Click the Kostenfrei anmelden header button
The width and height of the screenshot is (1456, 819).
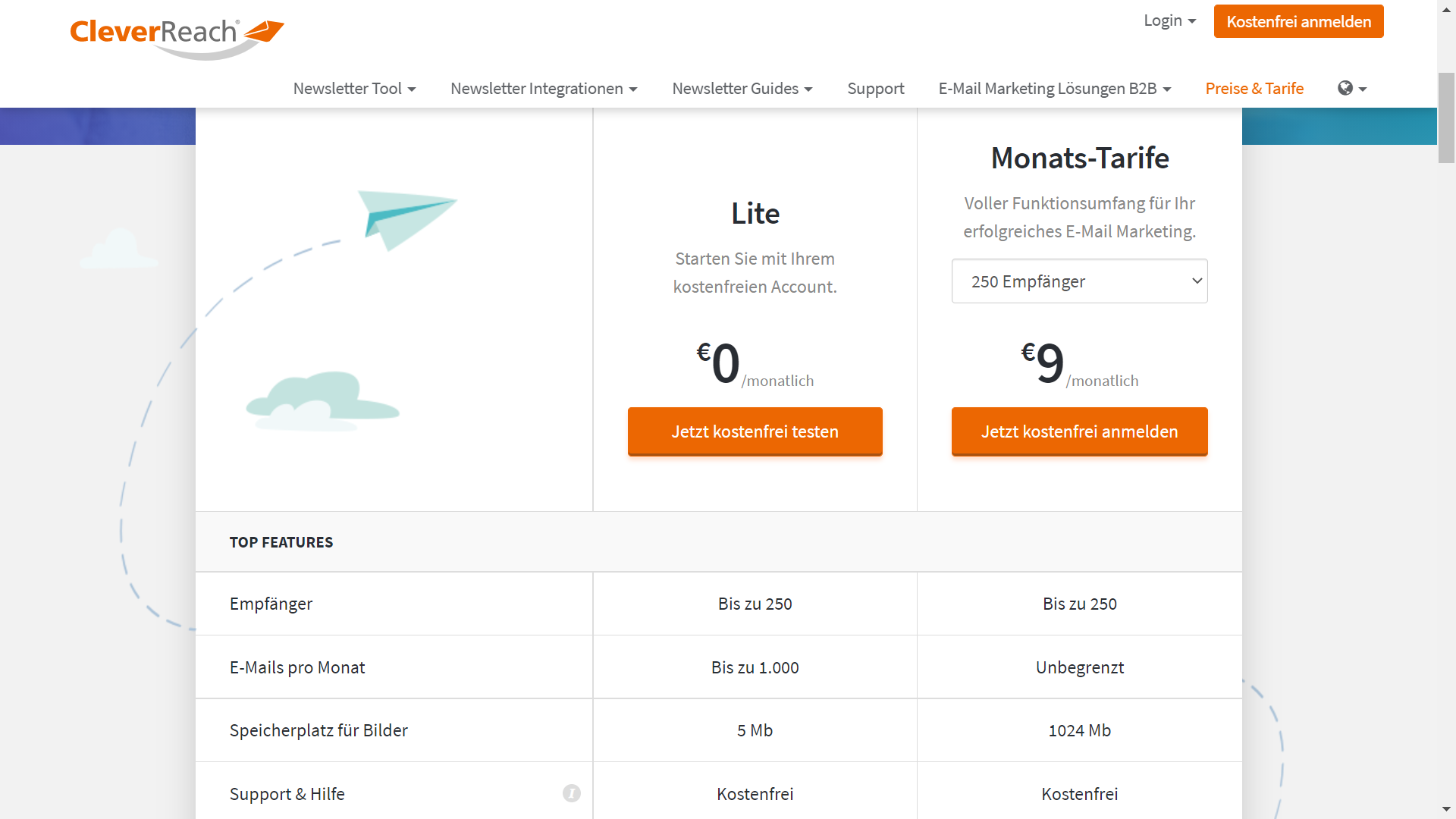click(x=1298, y=21)
